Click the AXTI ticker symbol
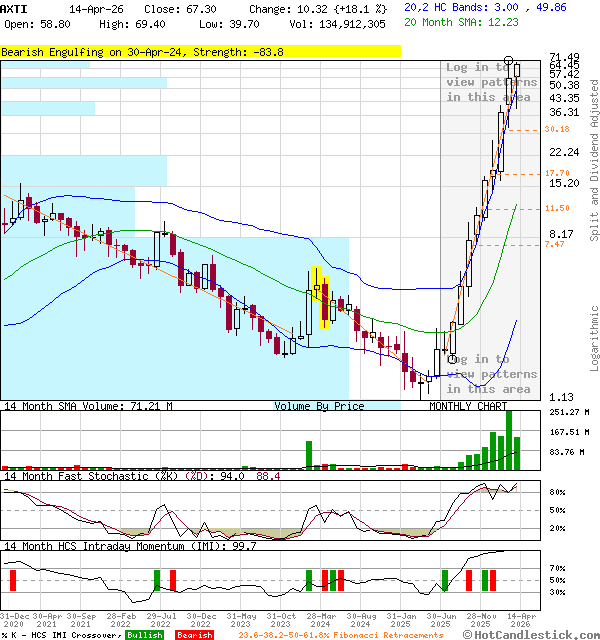 pyautogui.click(x=15, y=8)
